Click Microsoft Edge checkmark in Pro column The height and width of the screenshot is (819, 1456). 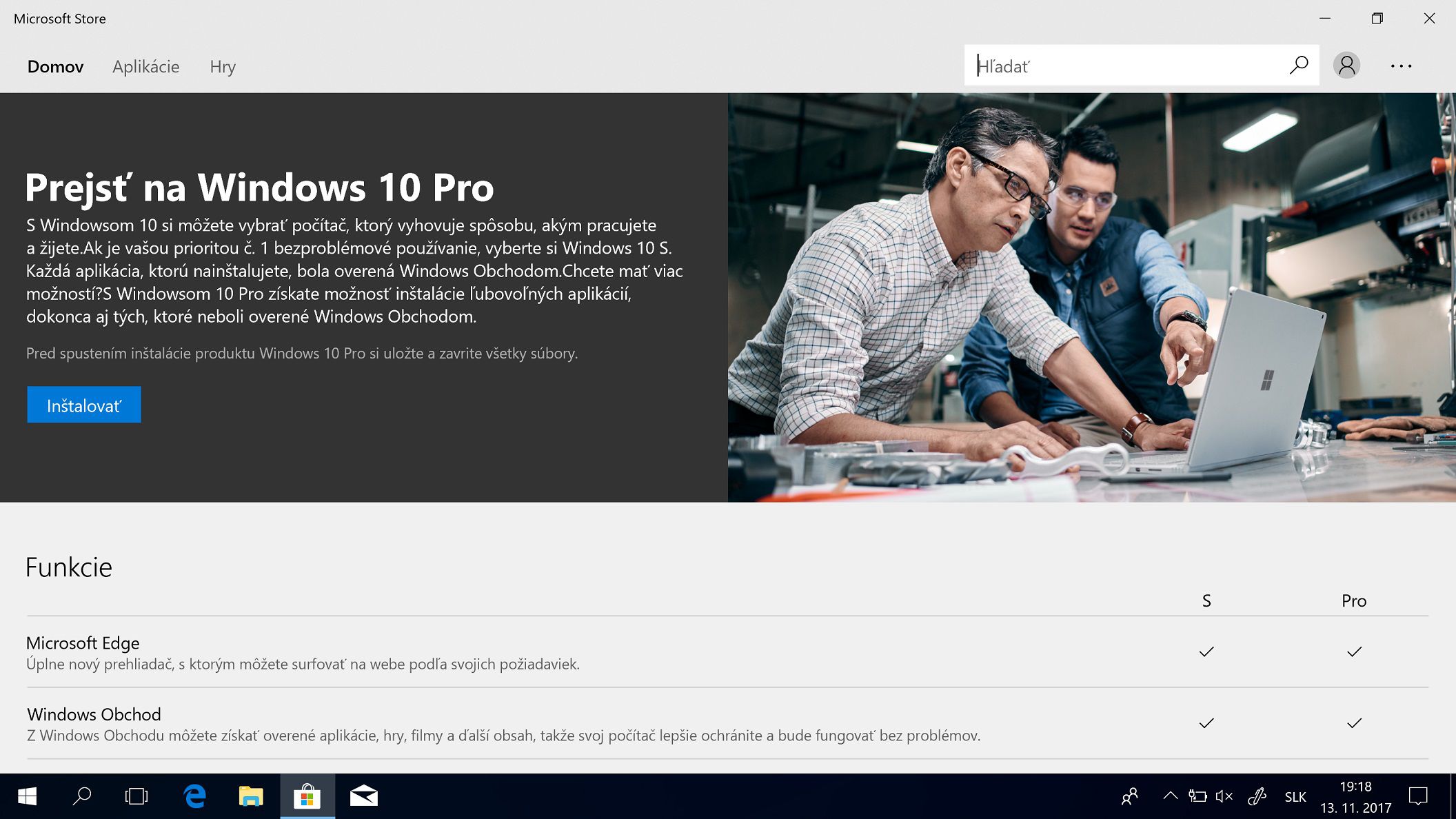pyautogui.click(x=1354, y=651)
